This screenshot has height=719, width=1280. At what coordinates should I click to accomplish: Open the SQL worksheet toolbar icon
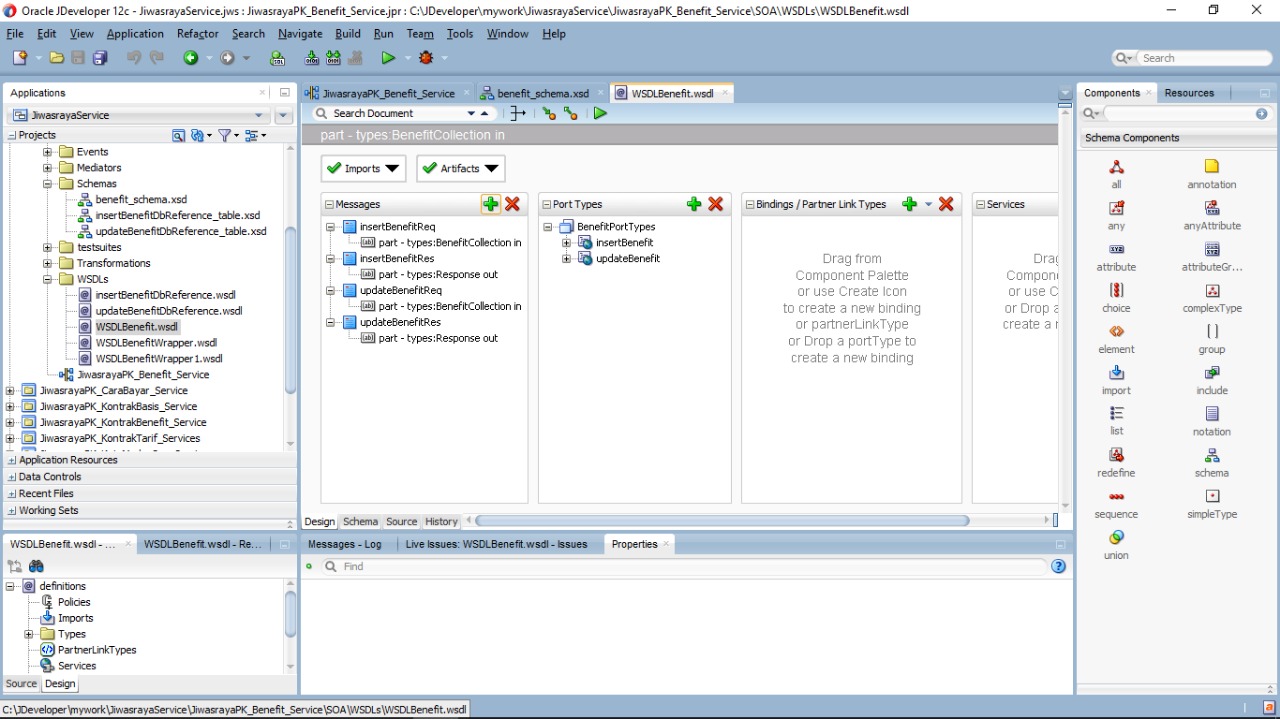[278, 58]
